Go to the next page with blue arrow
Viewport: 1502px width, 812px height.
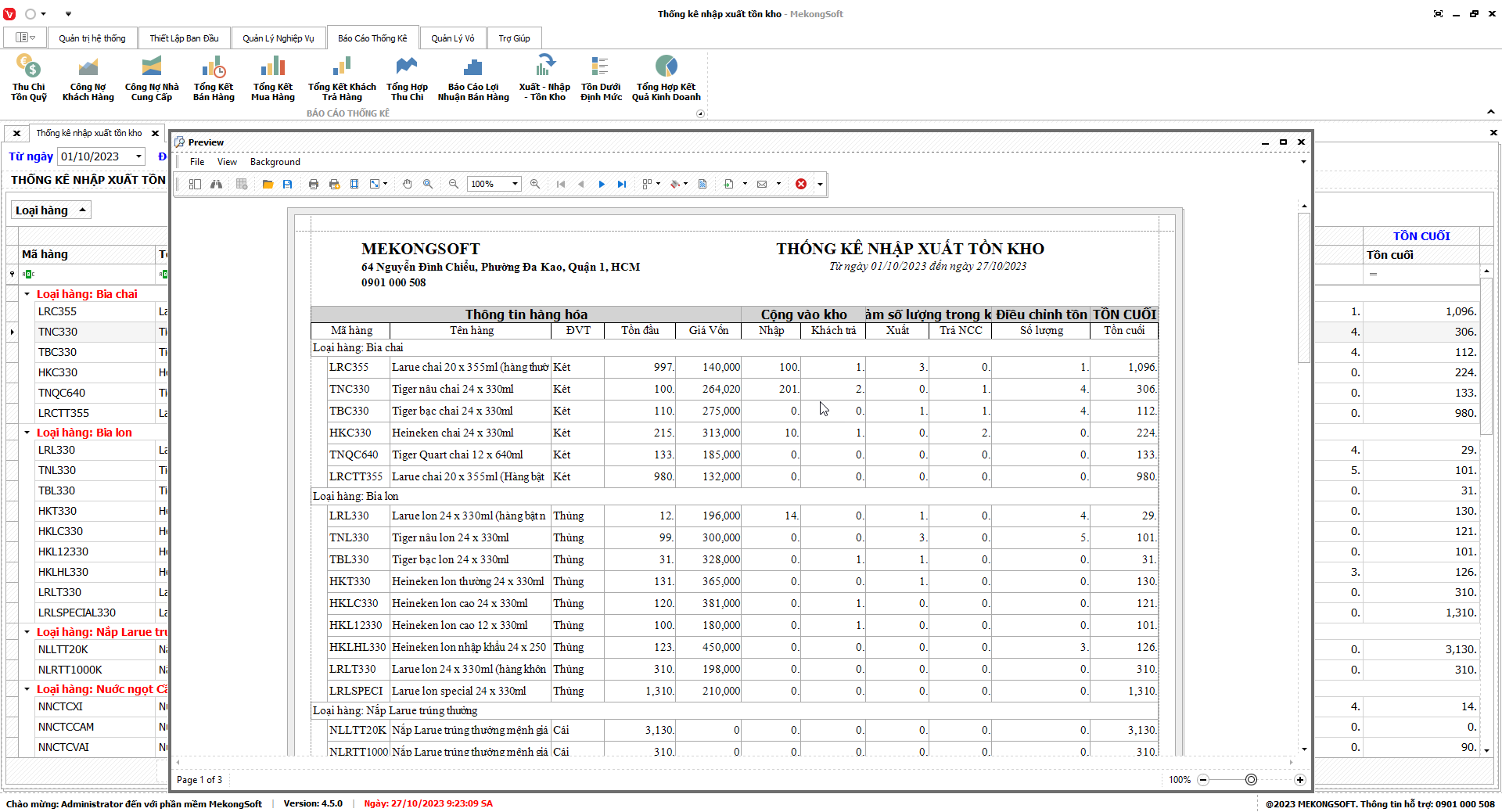(602, 184)
